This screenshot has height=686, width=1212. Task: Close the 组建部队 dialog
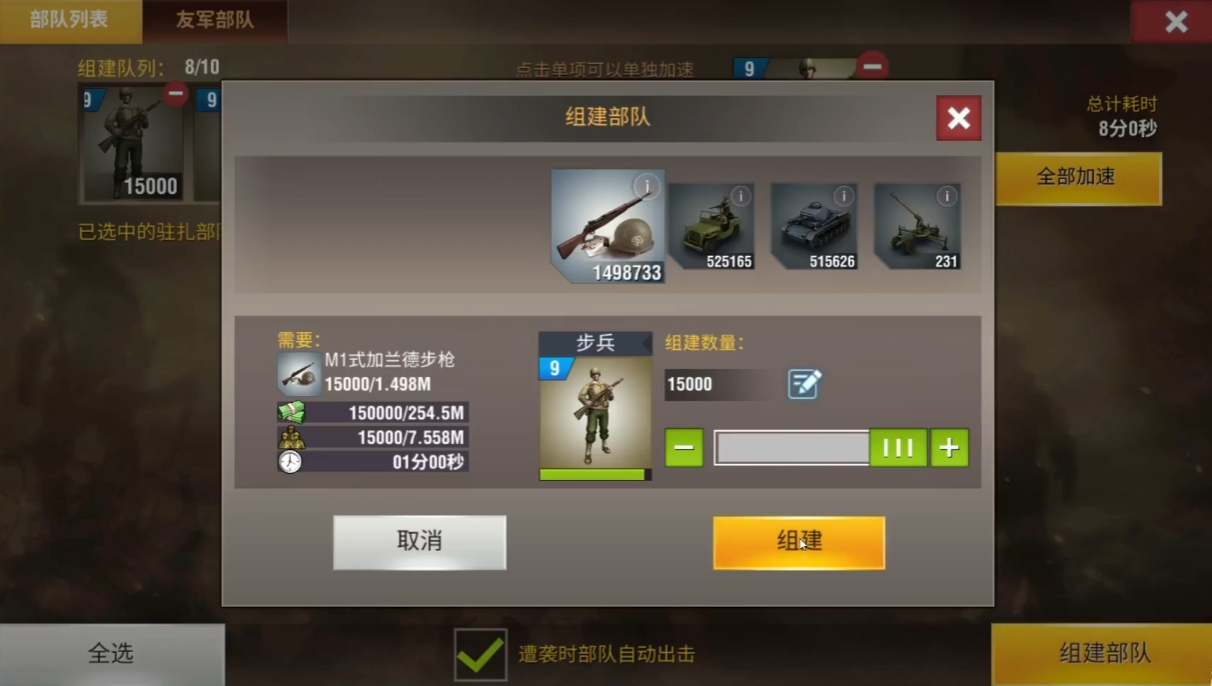pyautogui.click(x=958, y=118)
